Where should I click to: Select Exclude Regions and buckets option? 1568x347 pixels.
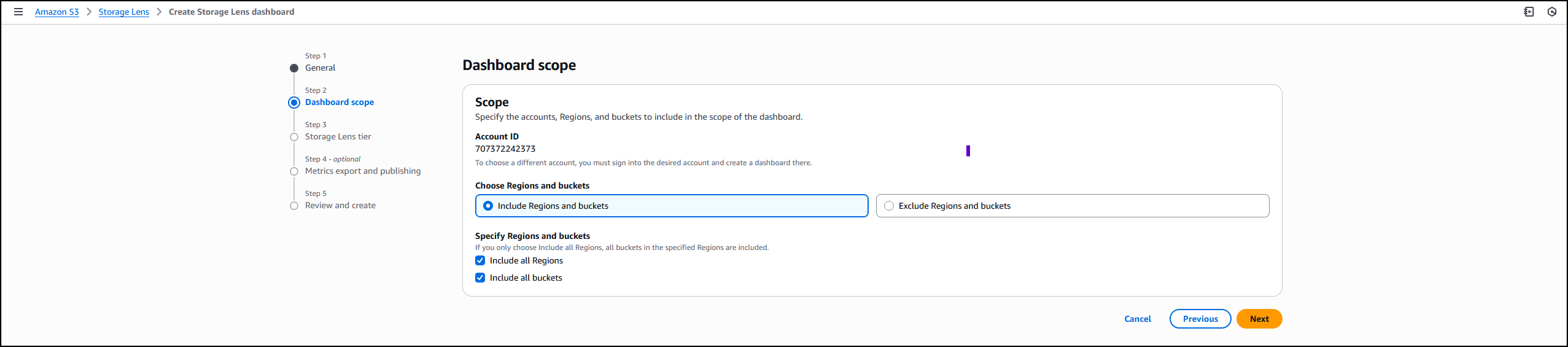click(x=889, y=206)
